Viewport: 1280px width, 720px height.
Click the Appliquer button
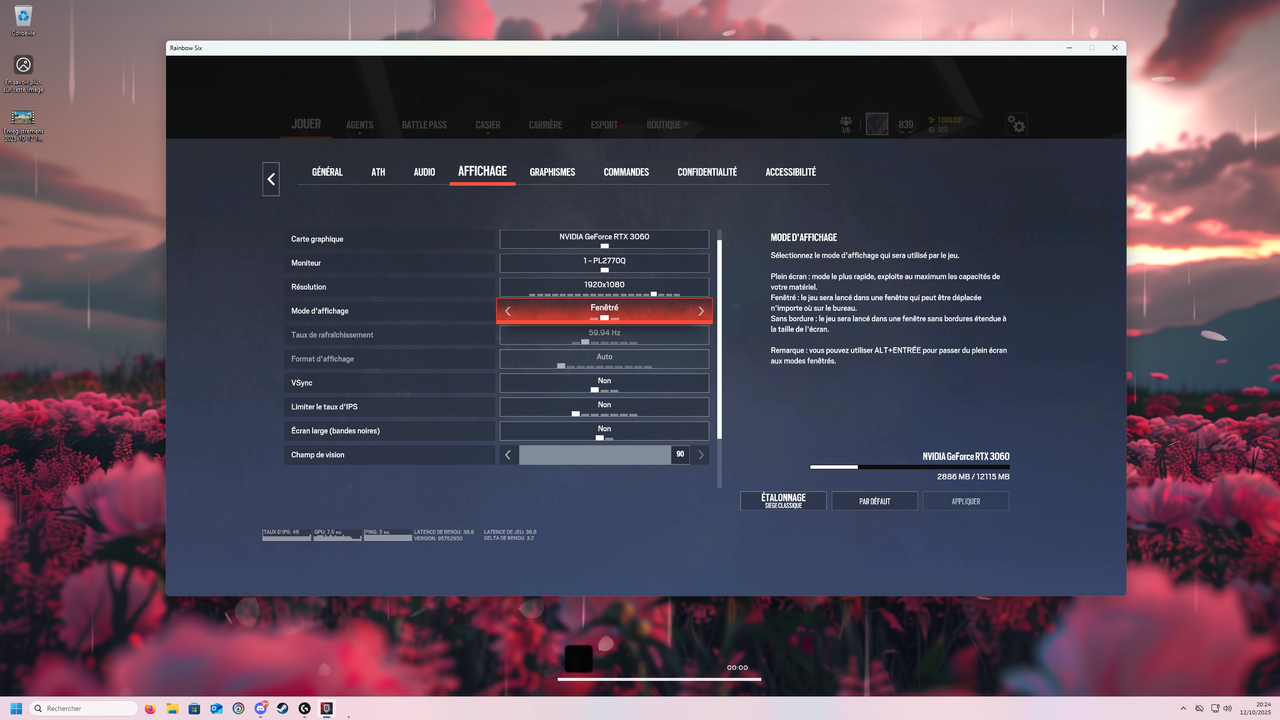(x=966, y=501)
